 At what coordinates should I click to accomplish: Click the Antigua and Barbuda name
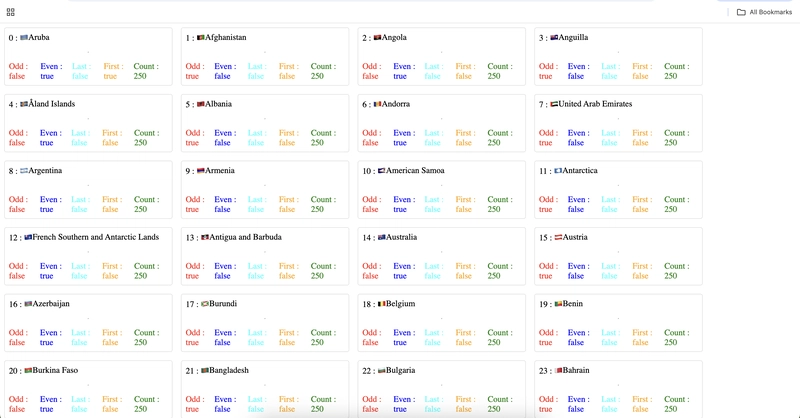click(x=245, y=237)
